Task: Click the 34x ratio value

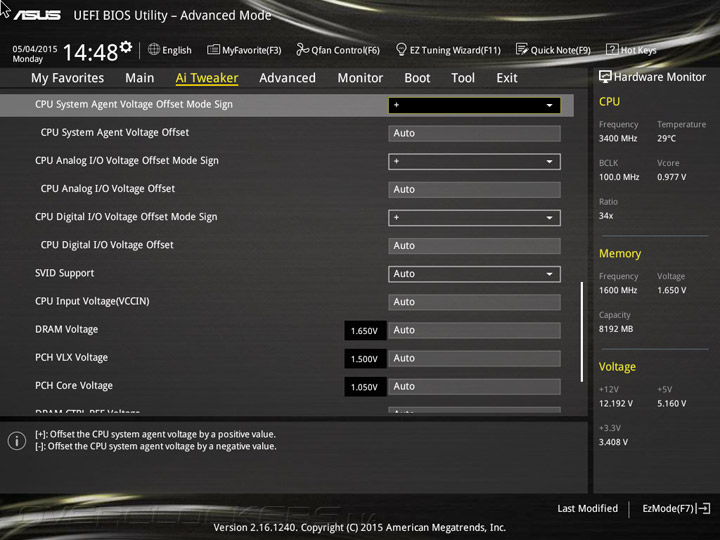Action: click(606, 215)
